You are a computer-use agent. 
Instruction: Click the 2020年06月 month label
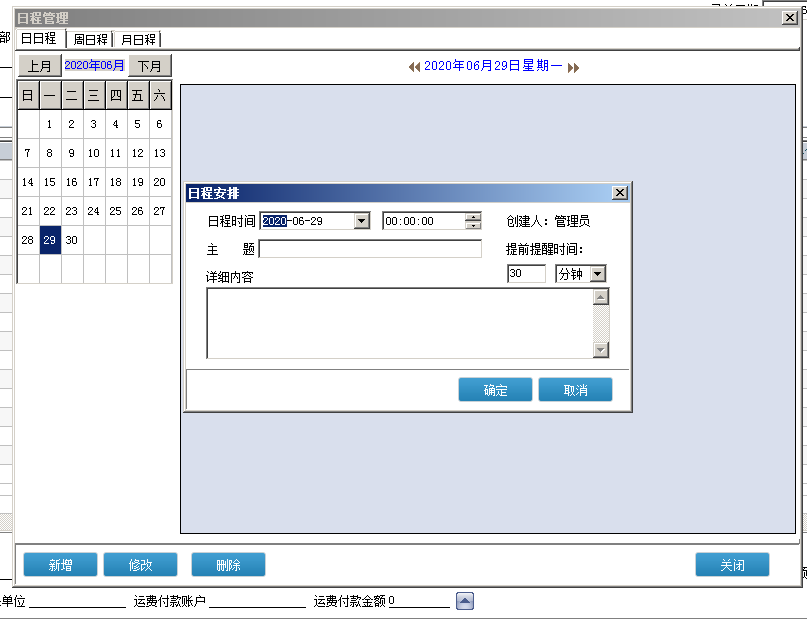(94, 65)
